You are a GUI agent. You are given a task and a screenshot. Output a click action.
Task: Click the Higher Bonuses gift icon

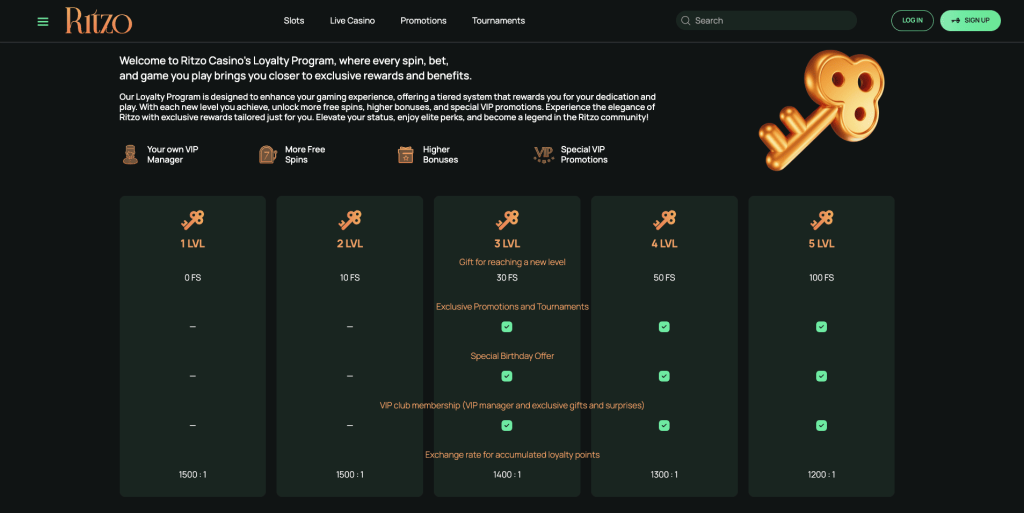405,155
